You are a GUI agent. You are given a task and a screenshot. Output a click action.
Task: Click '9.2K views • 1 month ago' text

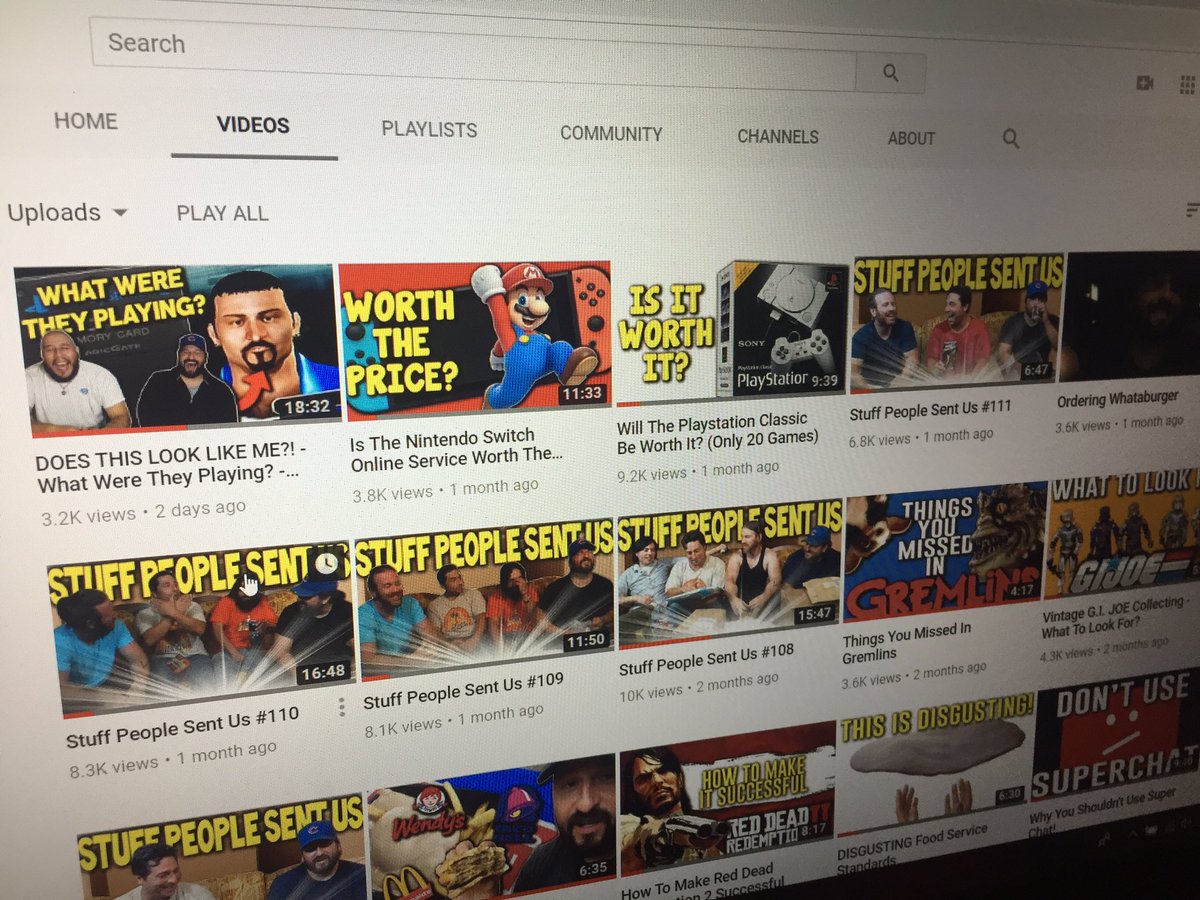tap(697, 472)
